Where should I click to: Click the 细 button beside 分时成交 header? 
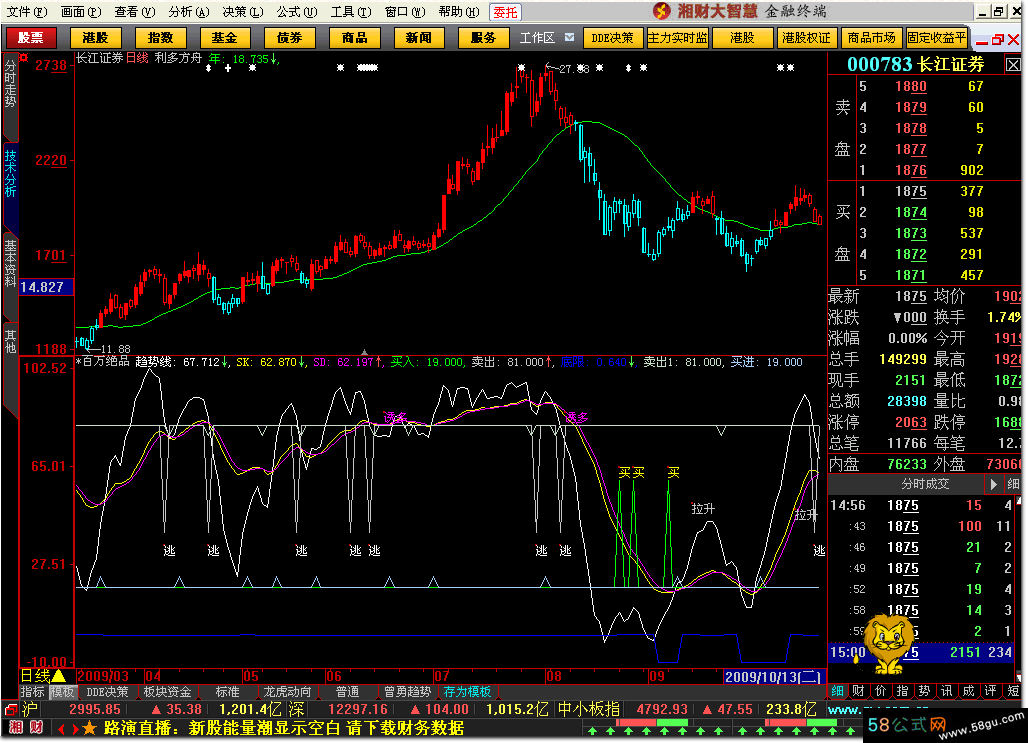[x=1013, y=485]
